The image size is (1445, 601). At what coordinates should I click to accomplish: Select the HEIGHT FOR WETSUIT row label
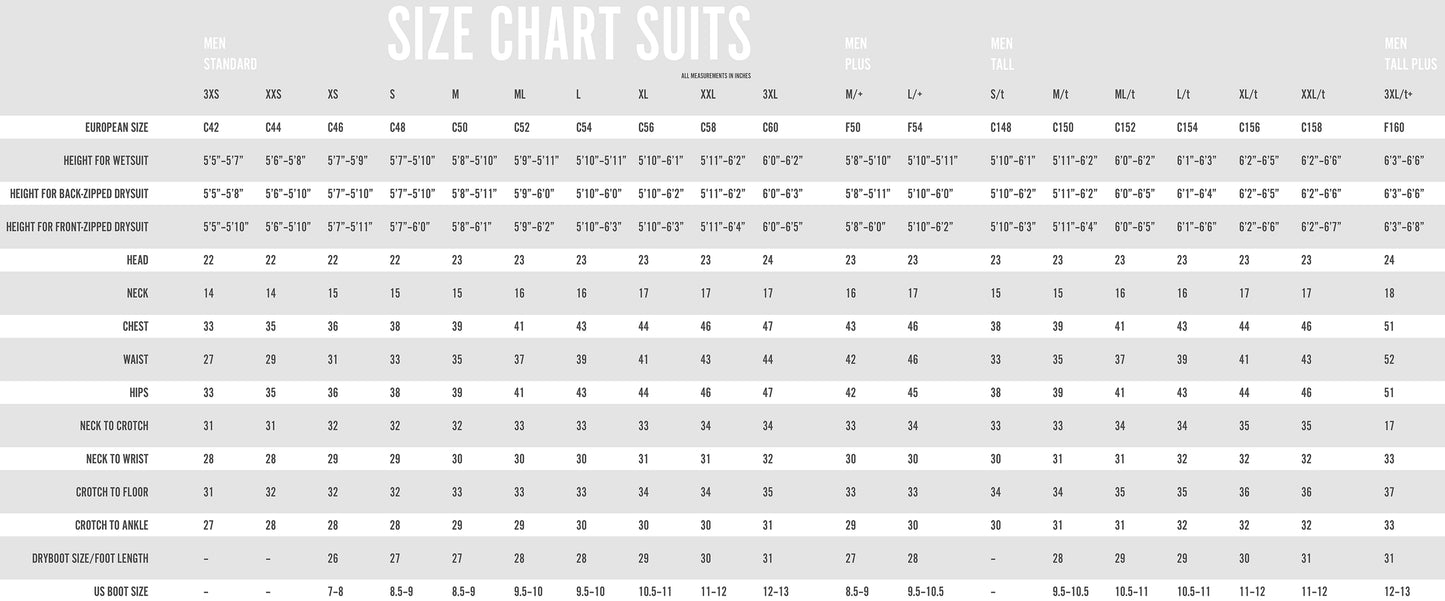coord(103,160)
